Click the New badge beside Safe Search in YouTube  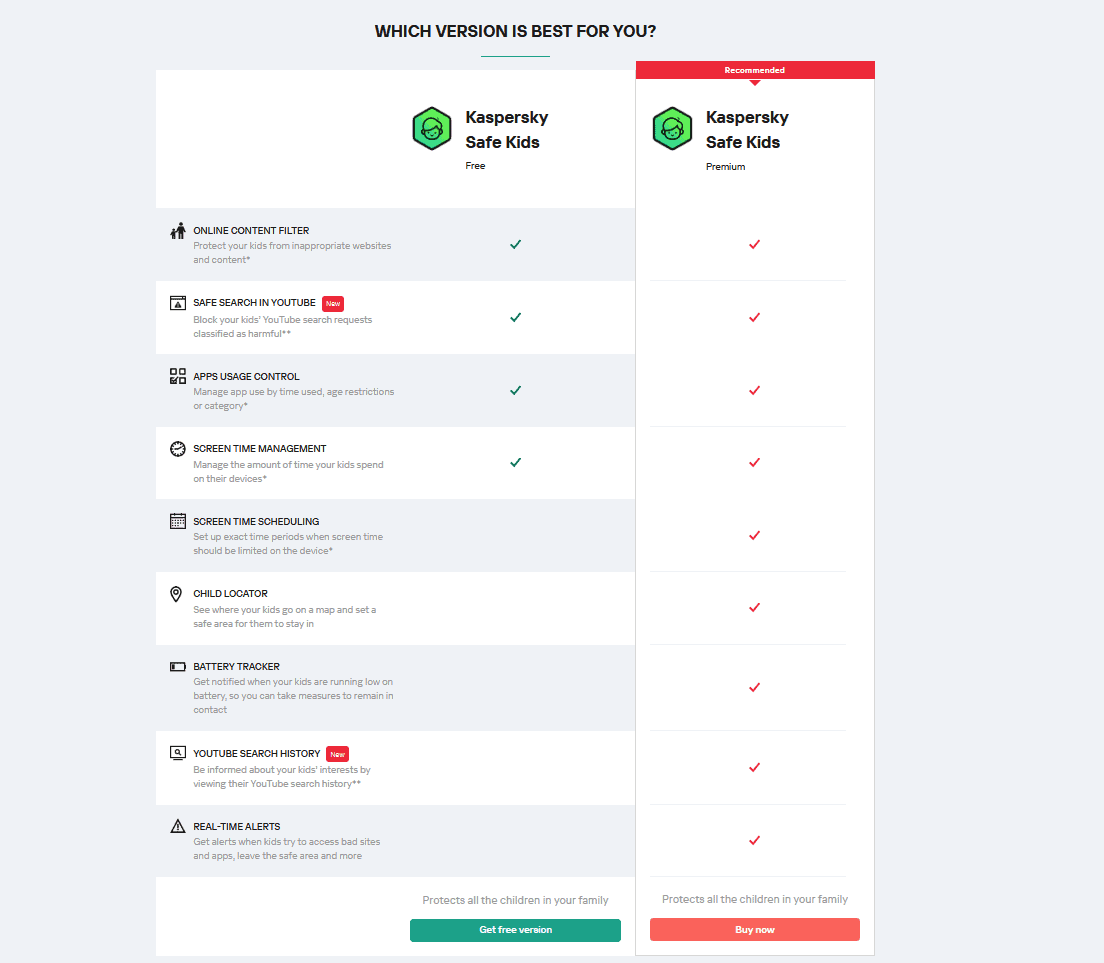(x=333, y=303)
